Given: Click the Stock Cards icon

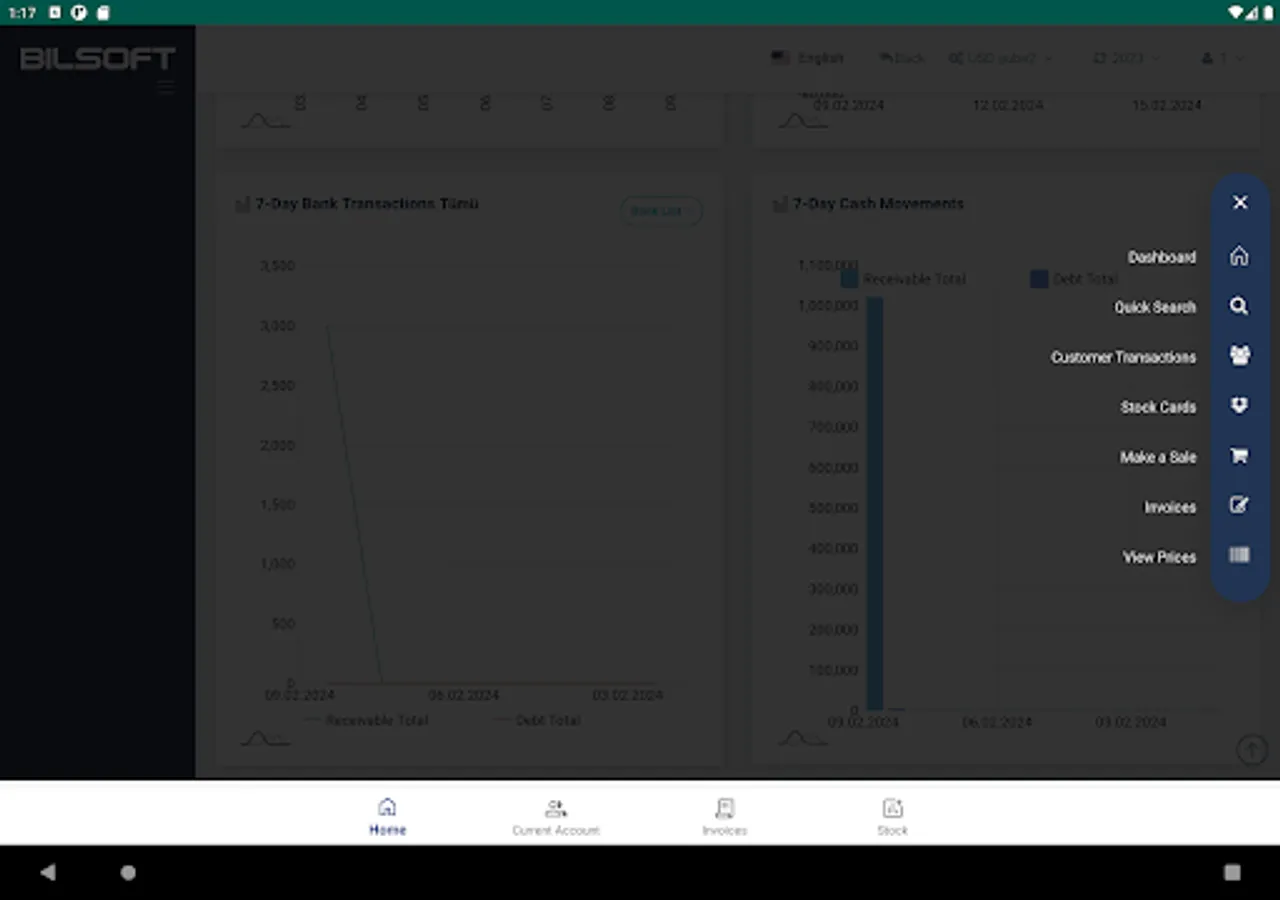Looking at the screenshot, I should click(1239, 406).
